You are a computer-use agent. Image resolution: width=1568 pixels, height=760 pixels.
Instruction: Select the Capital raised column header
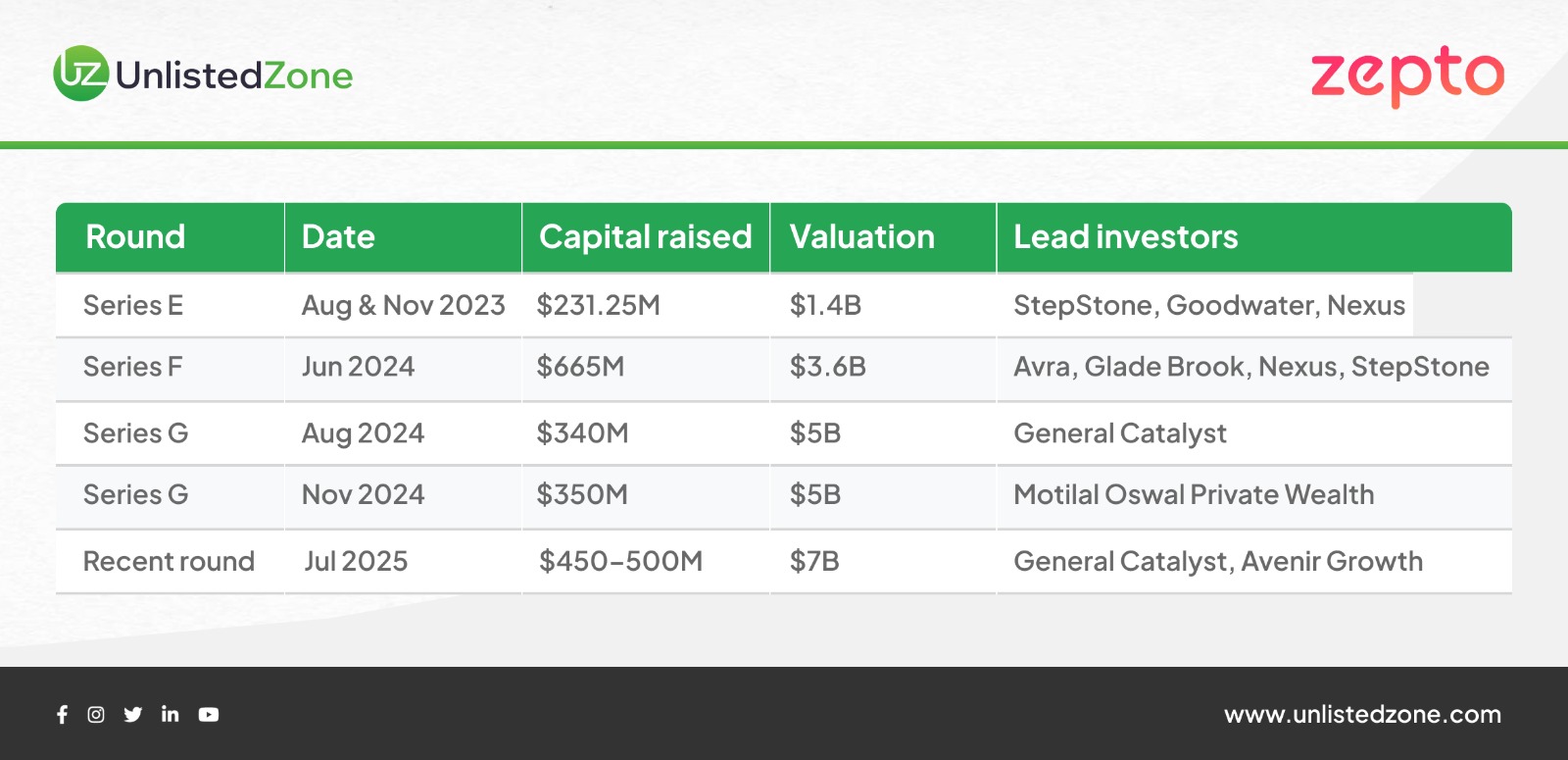coord(645,237)
